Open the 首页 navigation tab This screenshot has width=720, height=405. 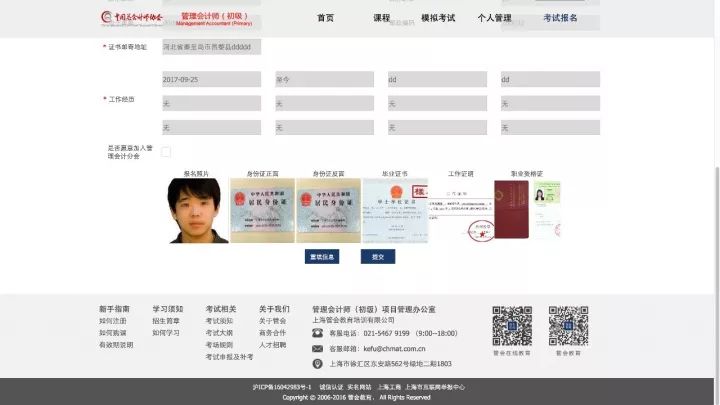click(325, 18)
